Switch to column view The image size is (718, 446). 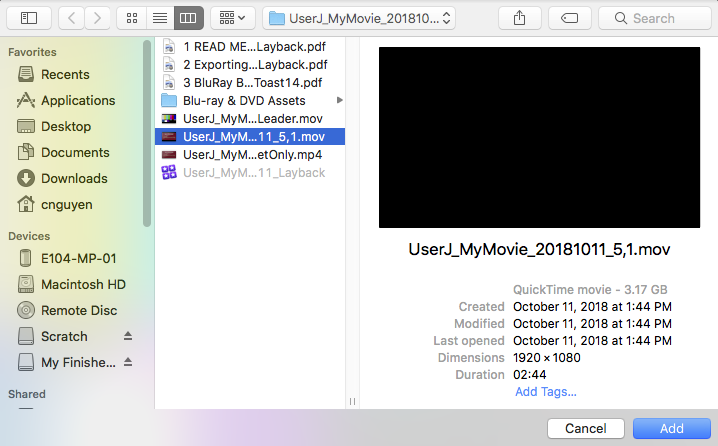click(188, 18)
